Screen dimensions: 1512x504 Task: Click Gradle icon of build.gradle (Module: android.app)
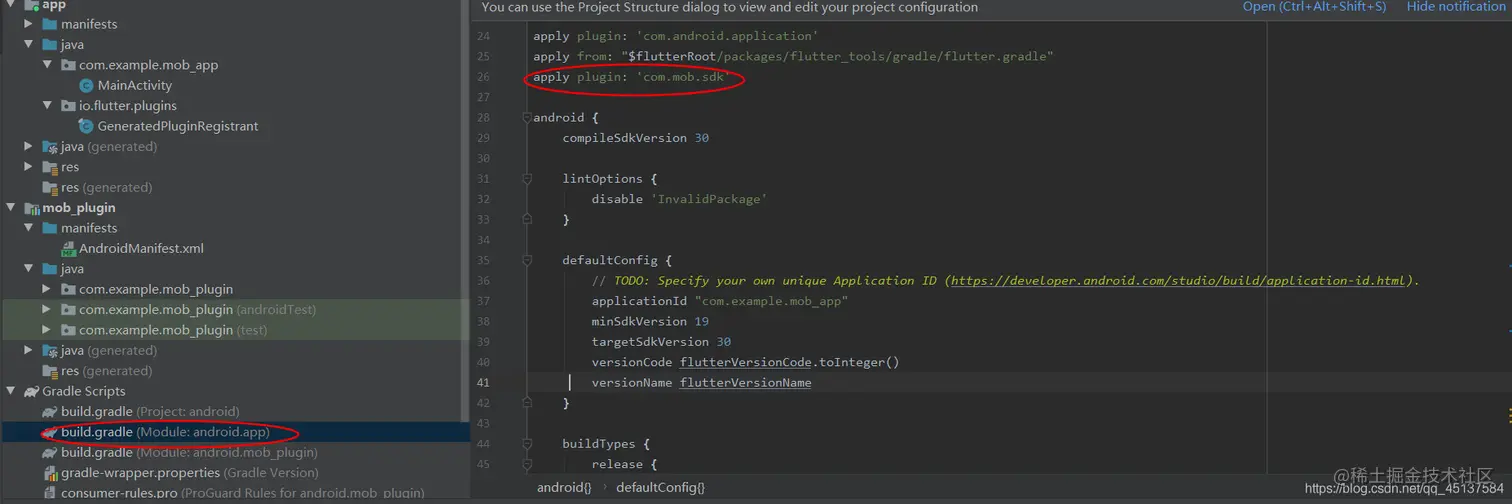(x=50, y=432)
